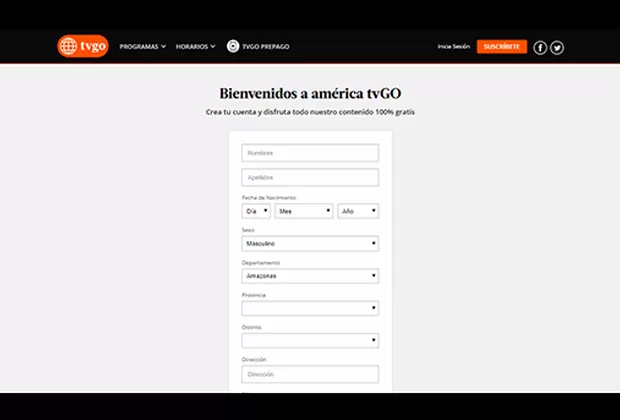Open the Facebook icon link

pos(540,47)
